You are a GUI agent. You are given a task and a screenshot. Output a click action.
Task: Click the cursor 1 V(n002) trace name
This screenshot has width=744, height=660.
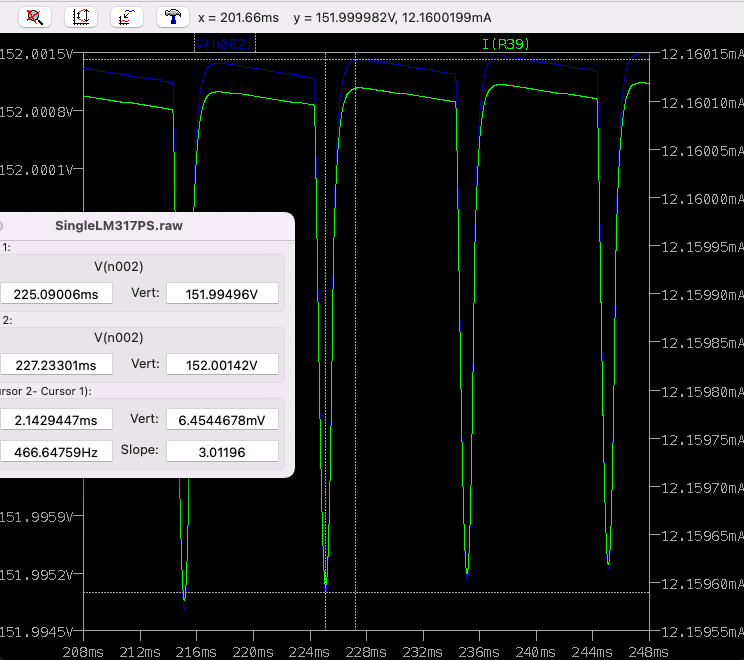tap(119, 266)
